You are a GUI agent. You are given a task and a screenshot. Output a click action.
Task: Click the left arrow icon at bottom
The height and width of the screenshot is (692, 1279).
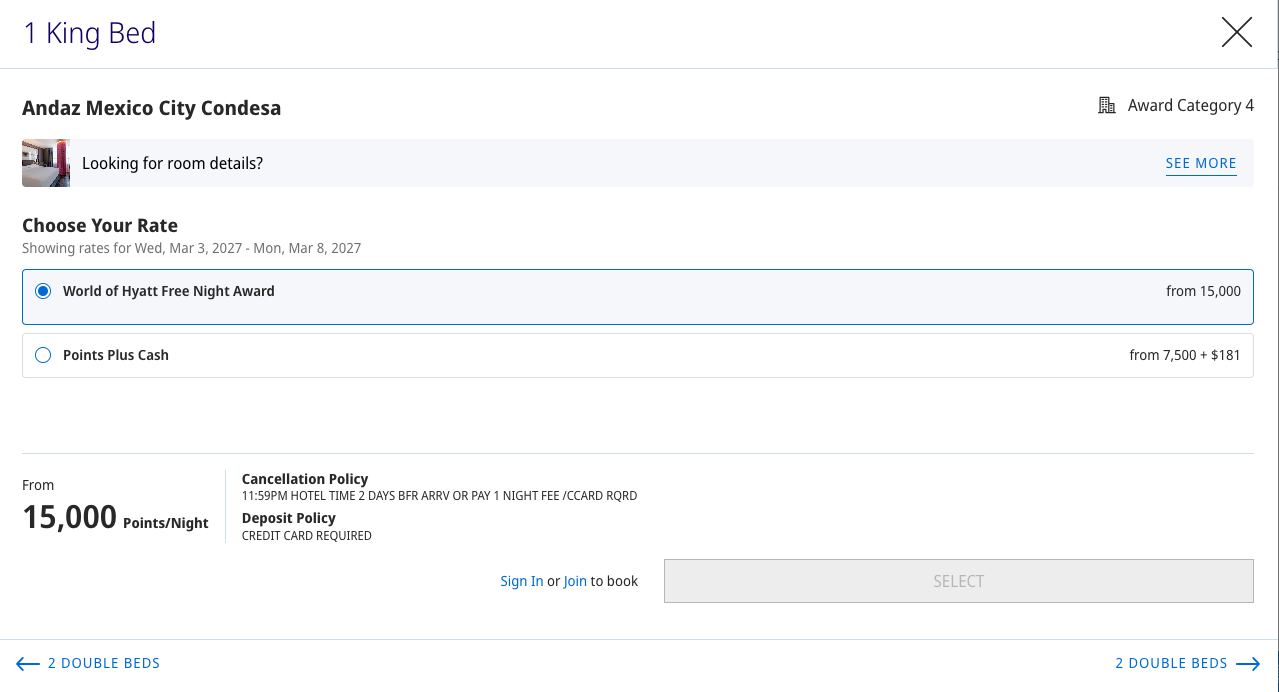28,664
